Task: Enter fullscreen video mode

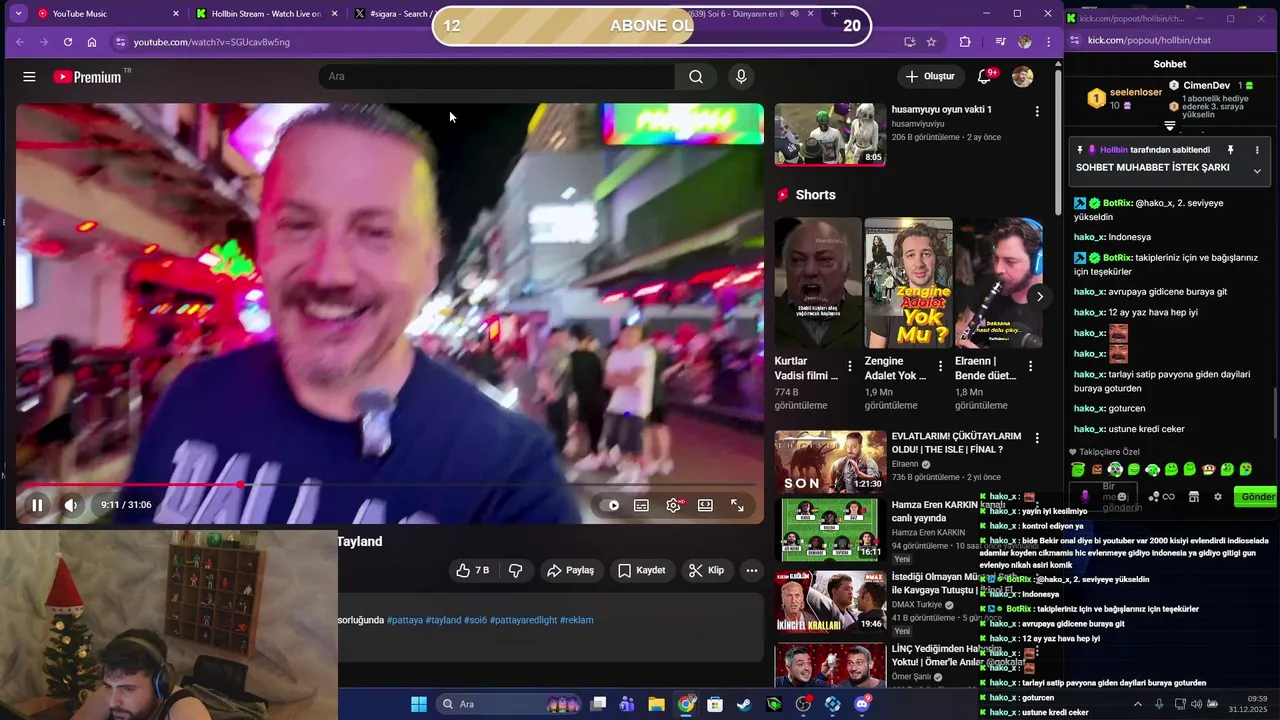Action: [x=737, y=505]
